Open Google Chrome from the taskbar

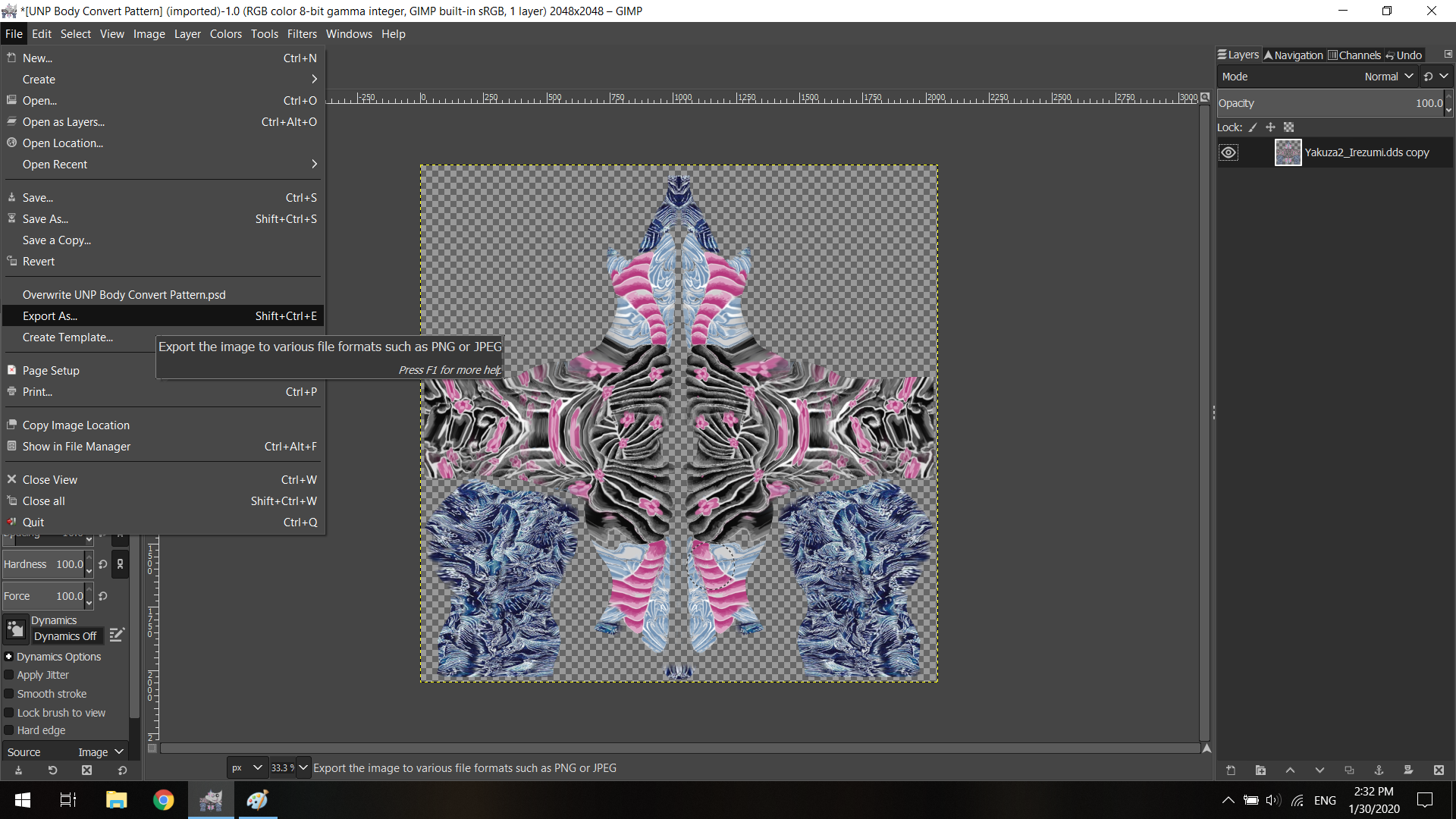[x=163, y=800]
